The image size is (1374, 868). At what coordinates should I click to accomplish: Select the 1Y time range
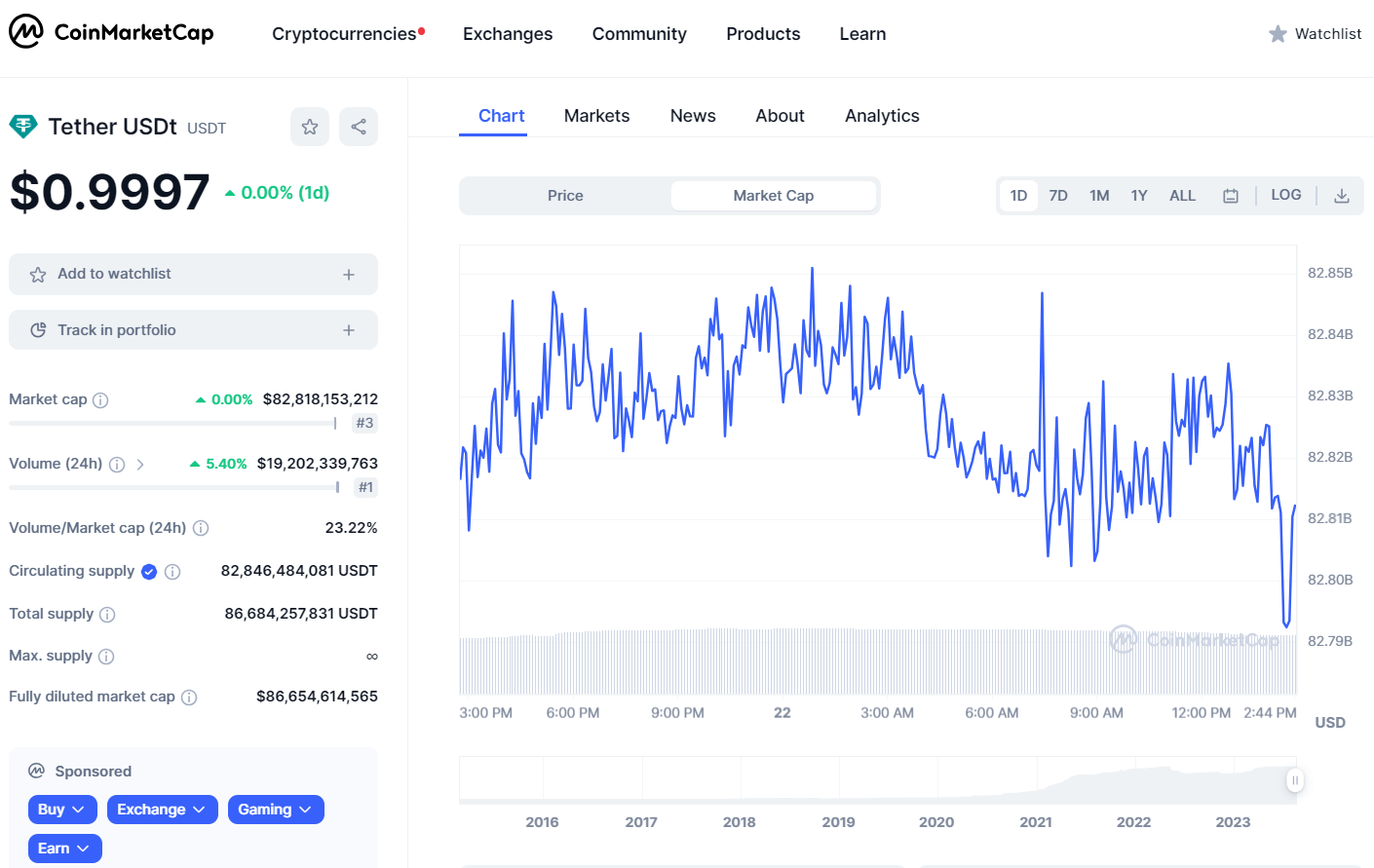(x=1139, y=196)
